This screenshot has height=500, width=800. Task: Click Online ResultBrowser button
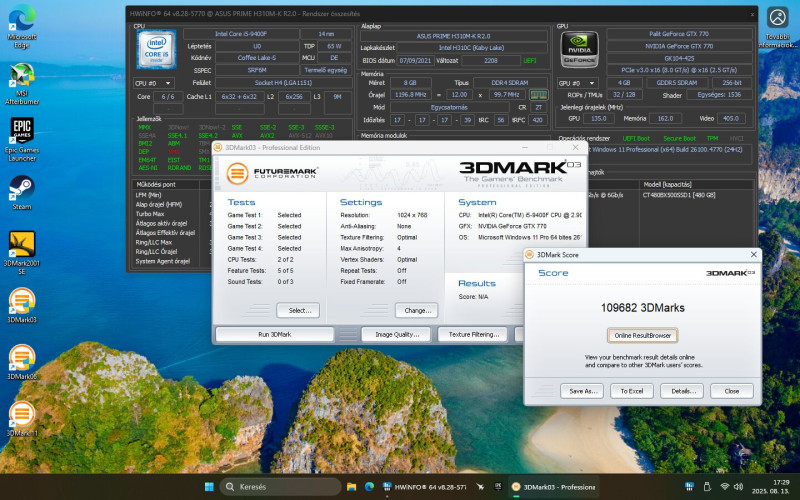point(642,335)
